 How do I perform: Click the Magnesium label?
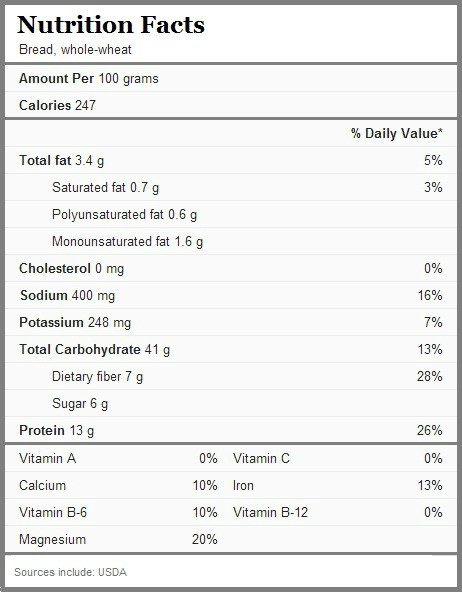tap(53, 539)
